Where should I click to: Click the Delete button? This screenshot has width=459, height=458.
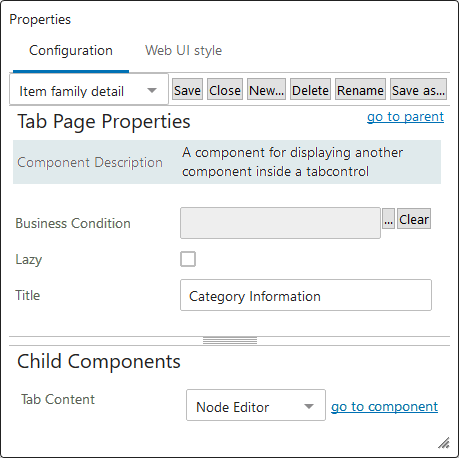pos(310,89)
